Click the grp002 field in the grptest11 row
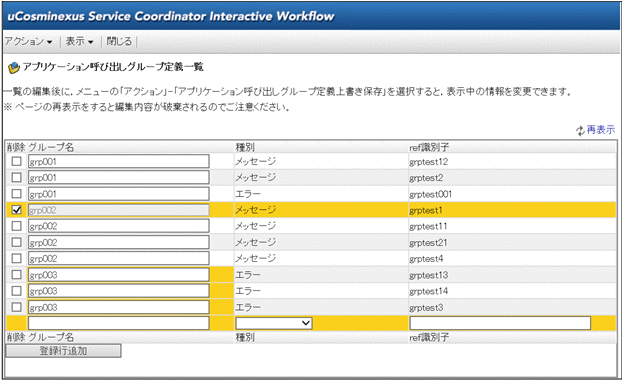Viewport: 623px width, 381px height. (x=118, y=226)
